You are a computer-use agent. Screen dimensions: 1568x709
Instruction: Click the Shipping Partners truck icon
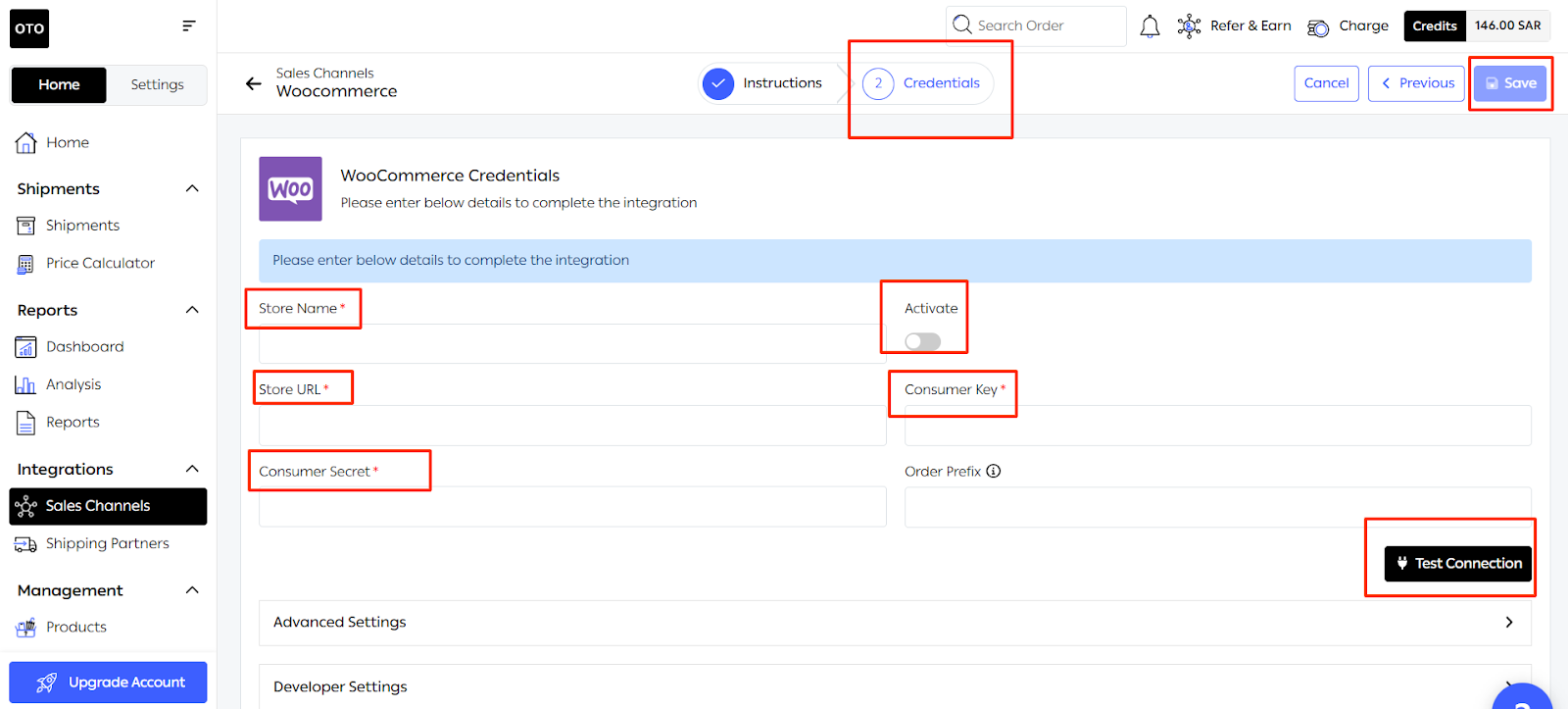pyautogui.click(x=25, y=544)
